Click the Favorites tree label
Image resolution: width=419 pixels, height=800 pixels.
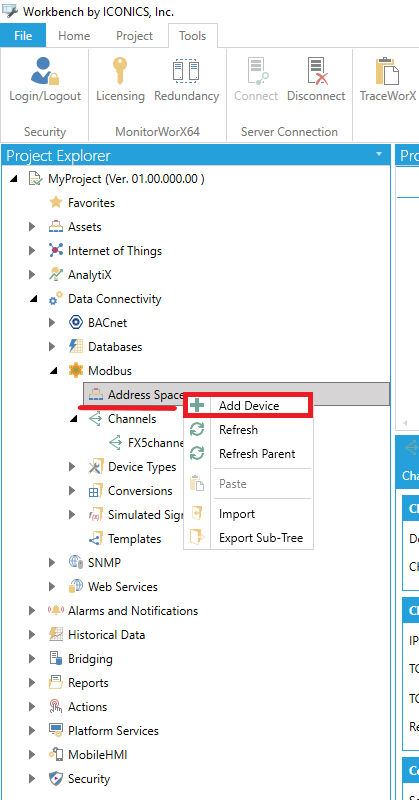(x=91, y=203)
